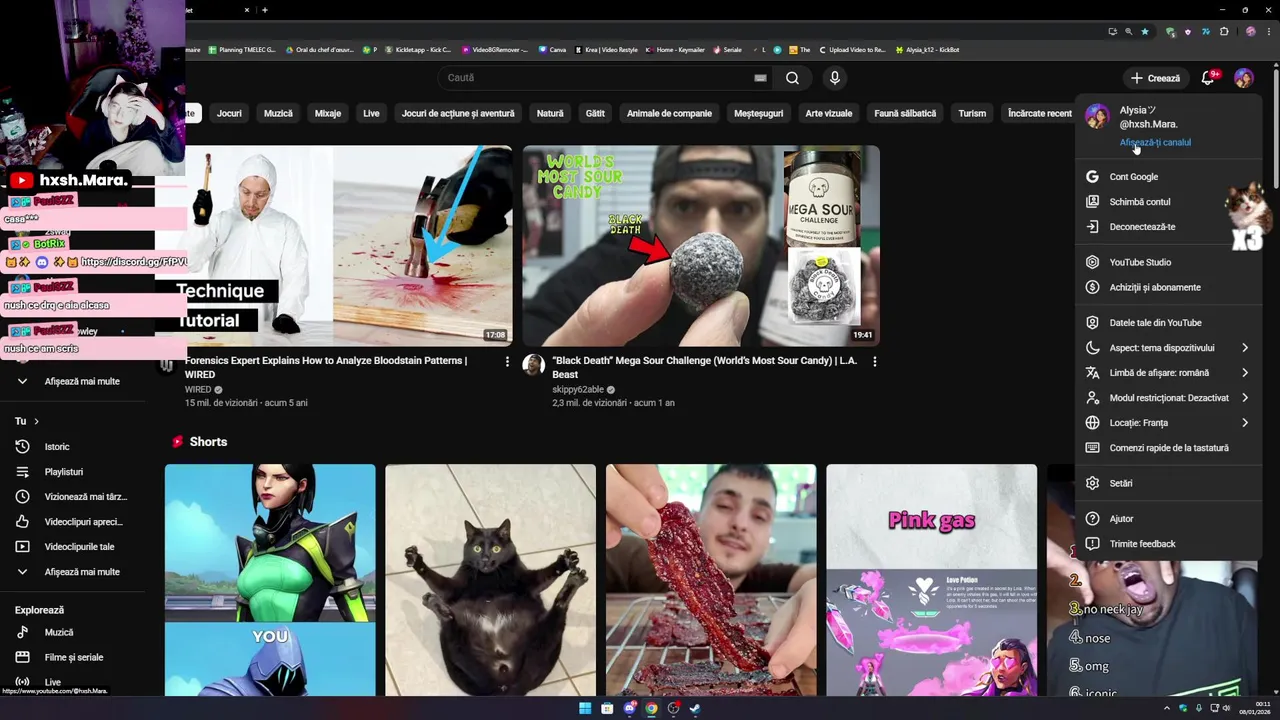Select the Gătit filter chip
Screen dimensions: 1280x720
(x=595, y=113)
